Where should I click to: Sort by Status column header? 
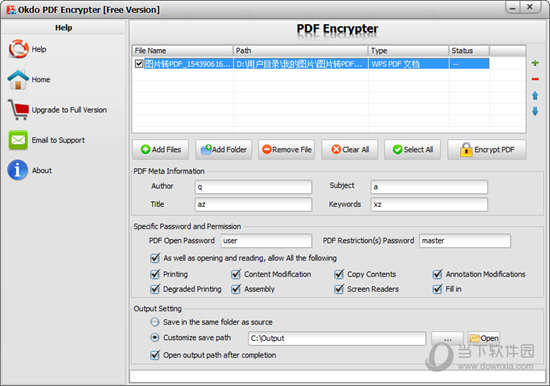[469, 51]
